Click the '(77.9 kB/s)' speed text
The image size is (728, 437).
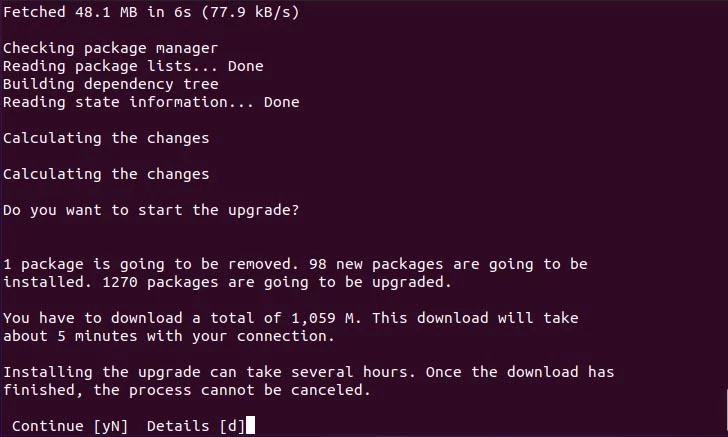[x=250, y=12]
